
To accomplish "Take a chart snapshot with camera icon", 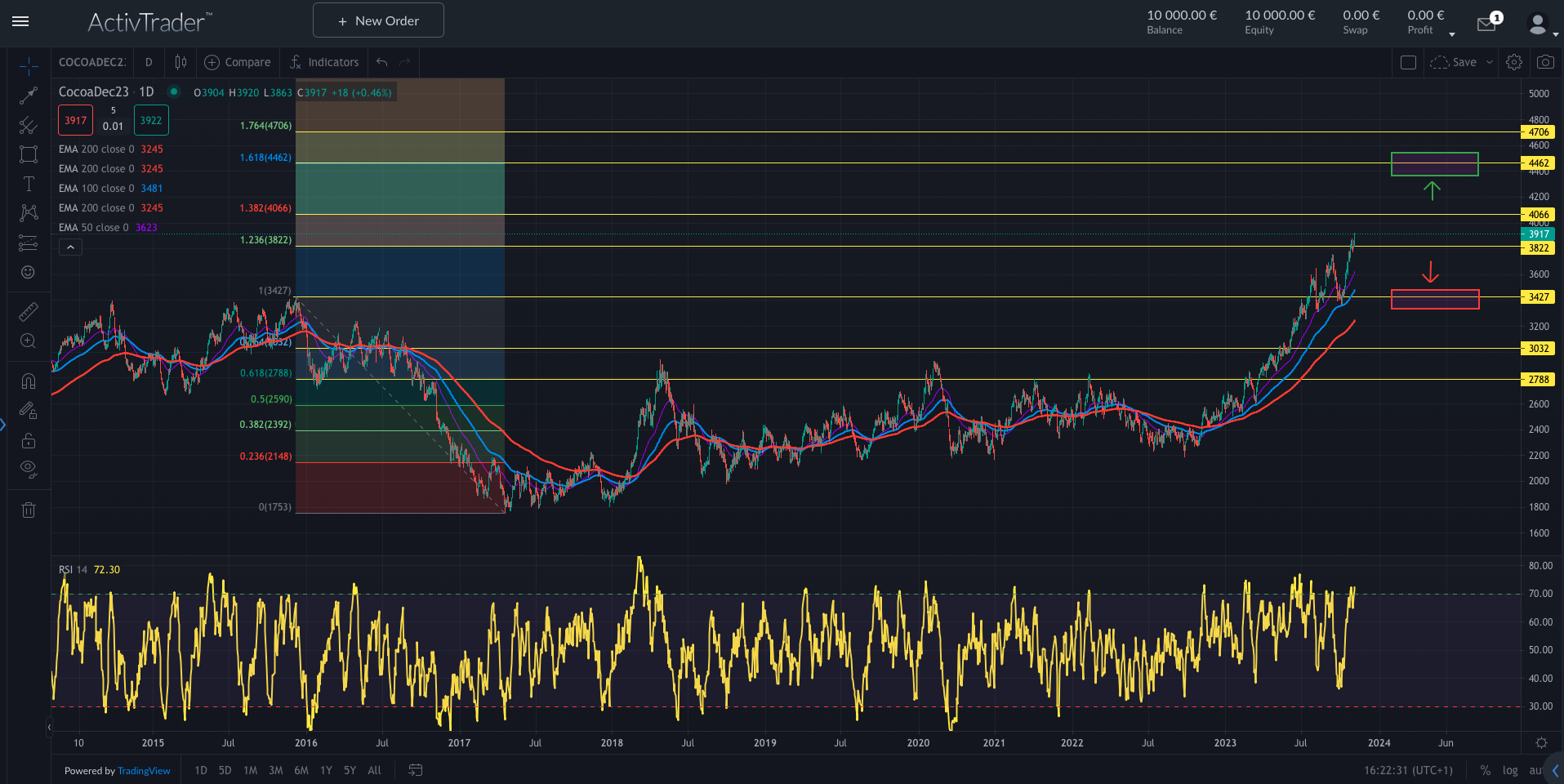I will tap(1545, 62).
